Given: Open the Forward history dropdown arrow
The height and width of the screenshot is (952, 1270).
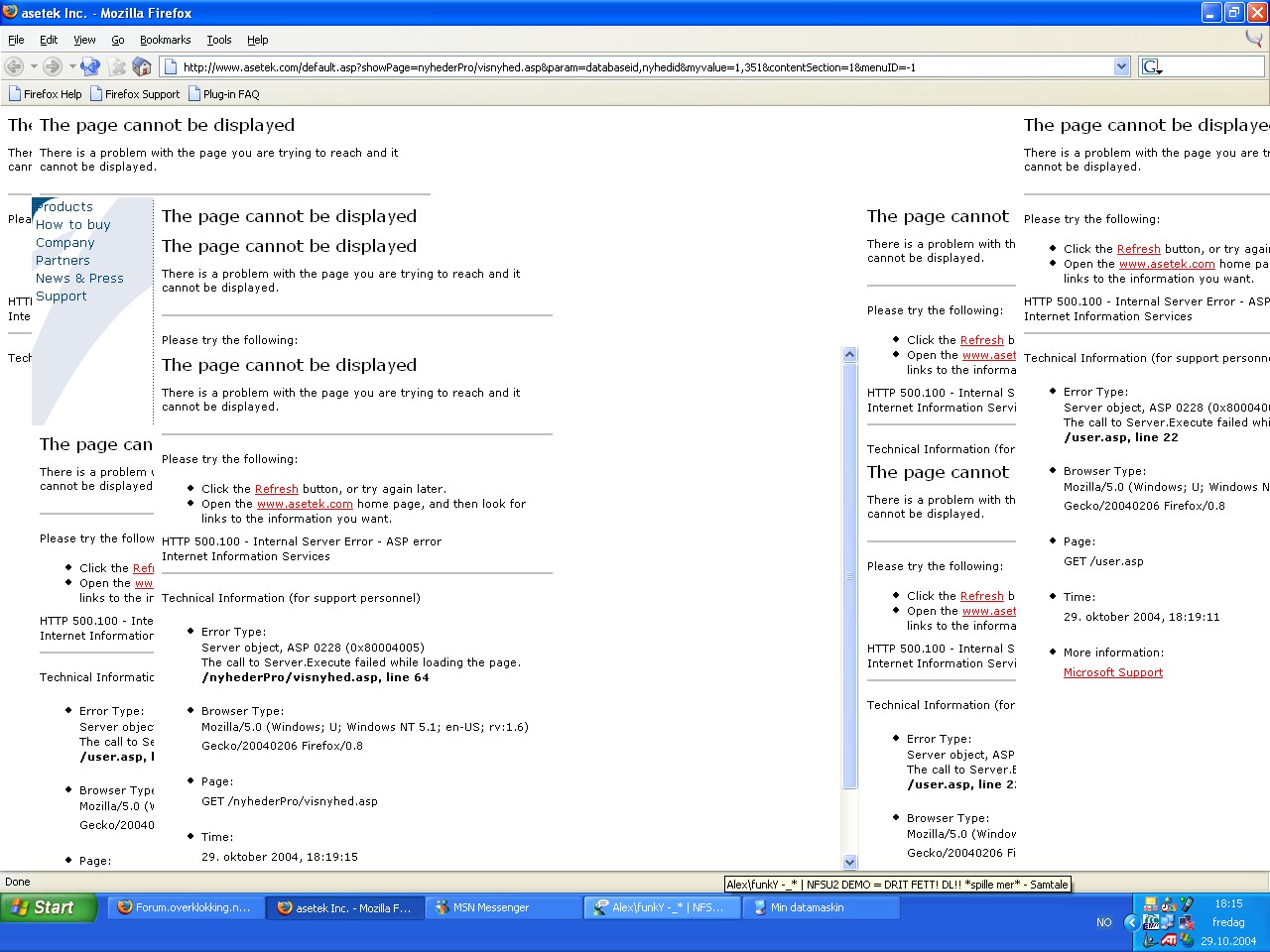Looking at the screenshot, I should 71,66.
